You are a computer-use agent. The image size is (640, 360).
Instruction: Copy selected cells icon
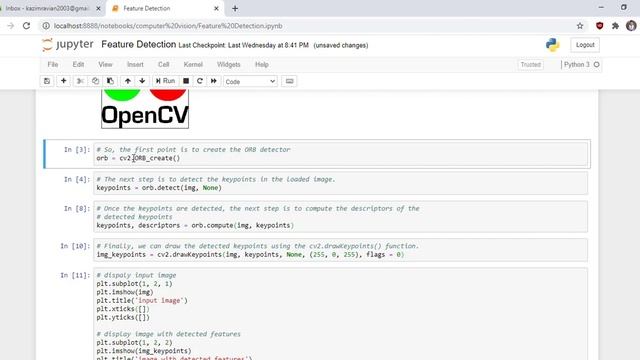click(x=95, y=81)
